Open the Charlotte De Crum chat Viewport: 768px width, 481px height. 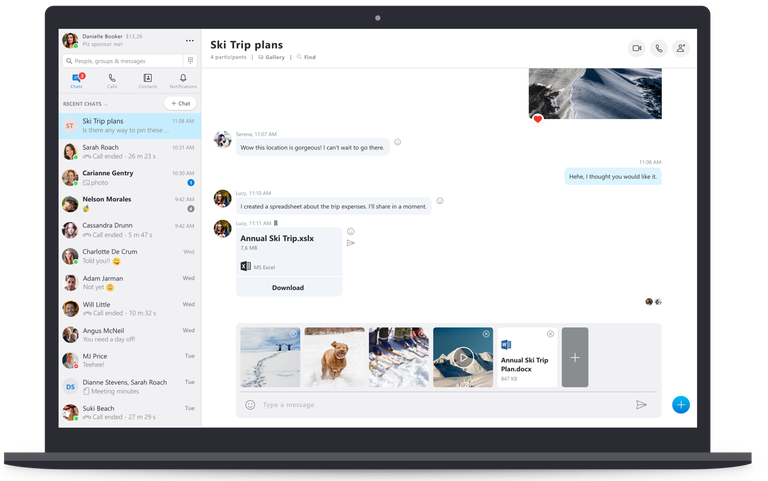point(130,256)
